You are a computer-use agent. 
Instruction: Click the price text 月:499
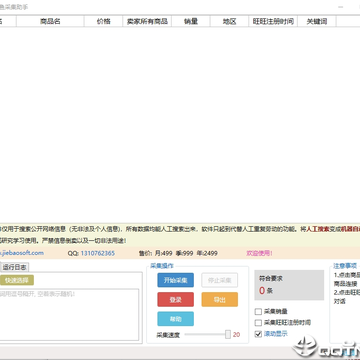click(x=164, y=253)
